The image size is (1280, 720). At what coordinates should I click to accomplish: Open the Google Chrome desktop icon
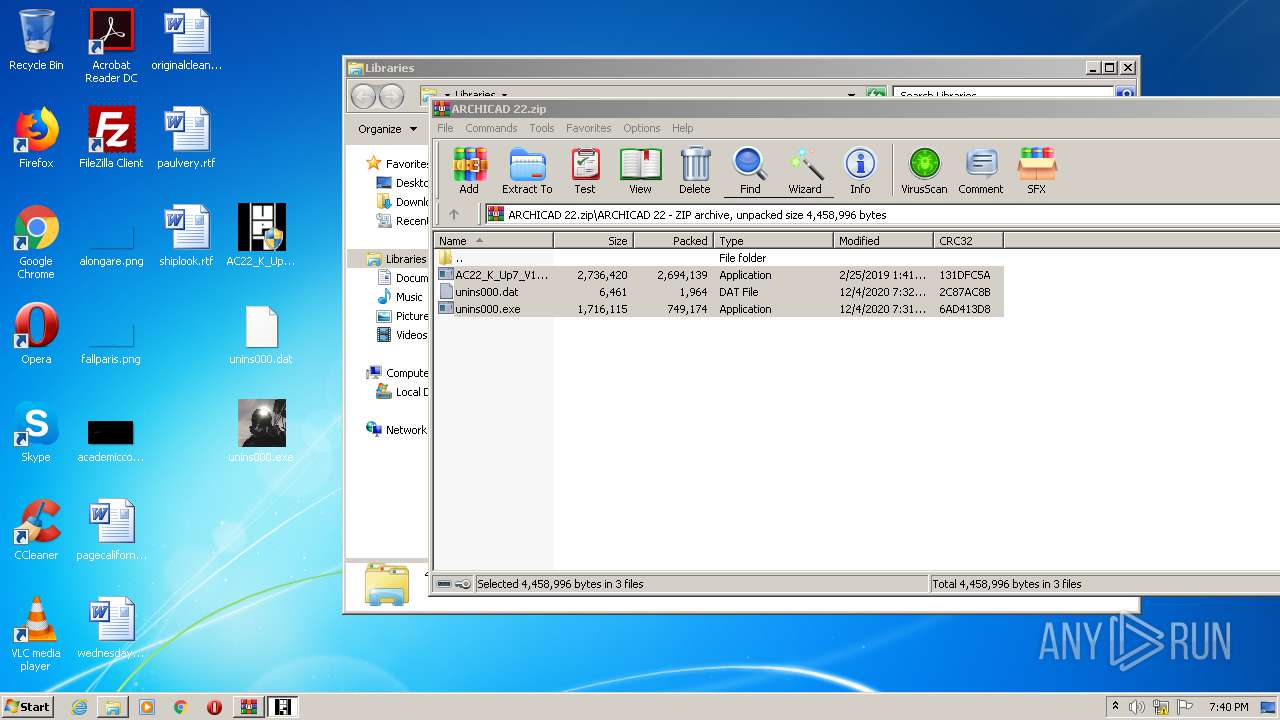click(x=36, y=242)
